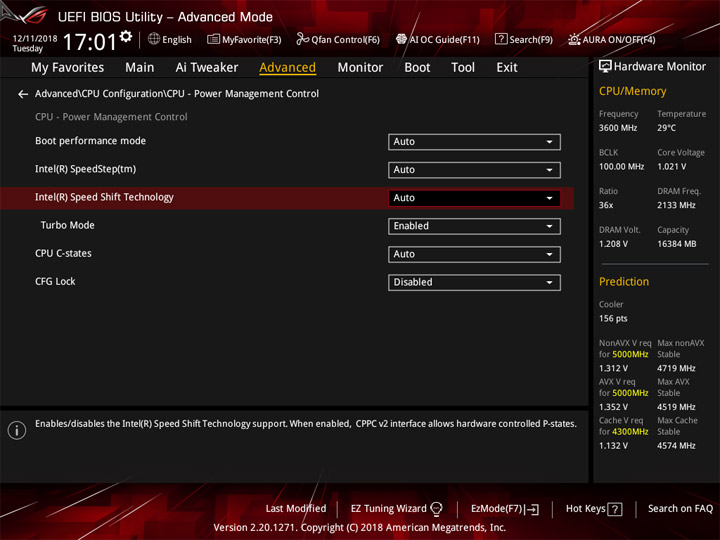Go back using the left arrow

tap(23, 94)
